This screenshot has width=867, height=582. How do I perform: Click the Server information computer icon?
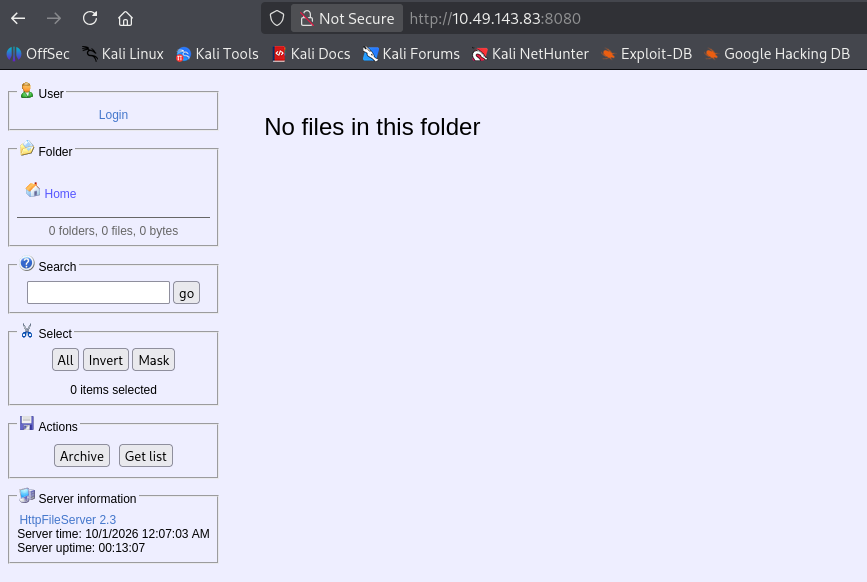[27, 496]
